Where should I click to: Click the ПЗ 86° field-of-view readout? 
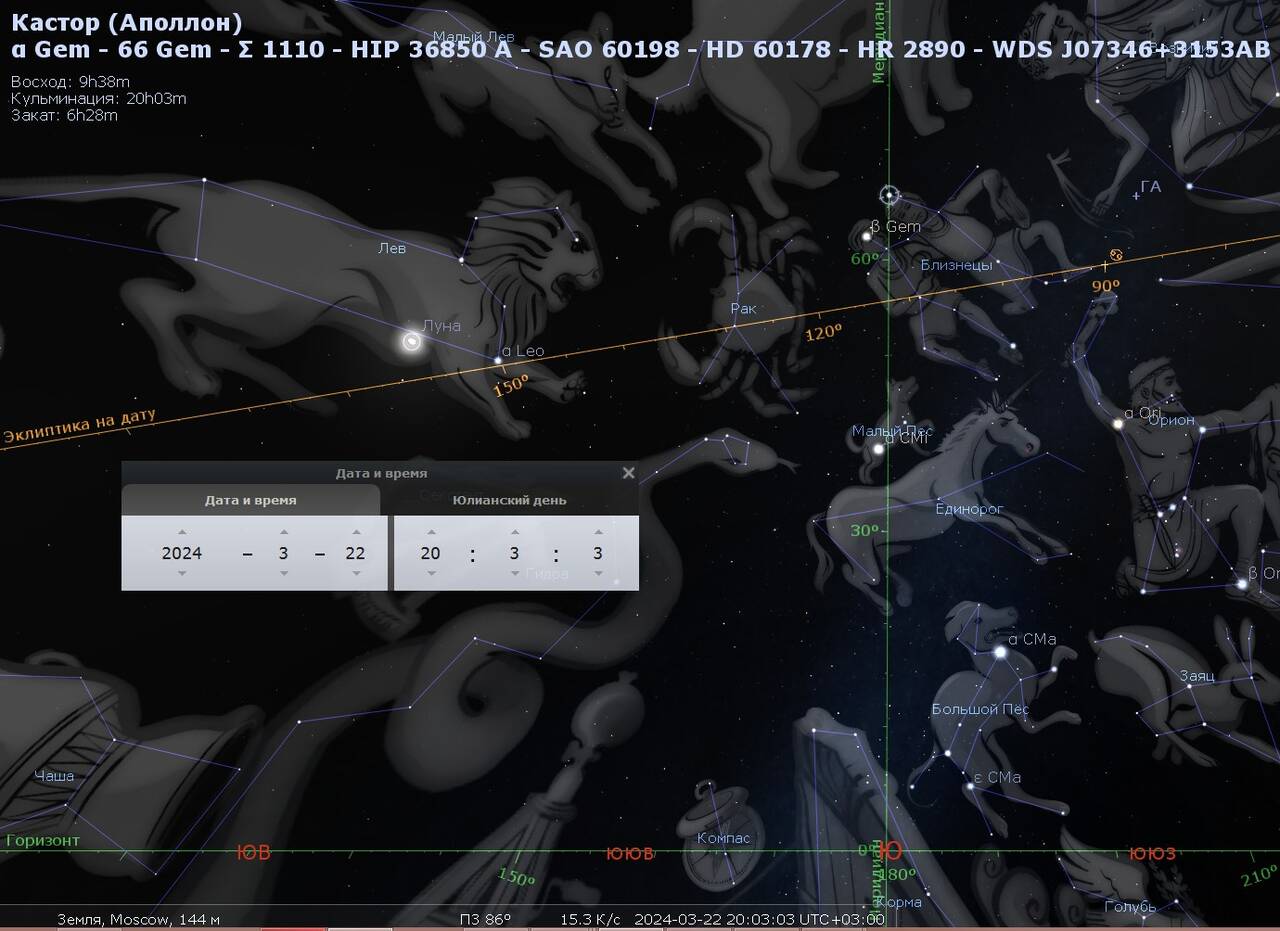485,919
